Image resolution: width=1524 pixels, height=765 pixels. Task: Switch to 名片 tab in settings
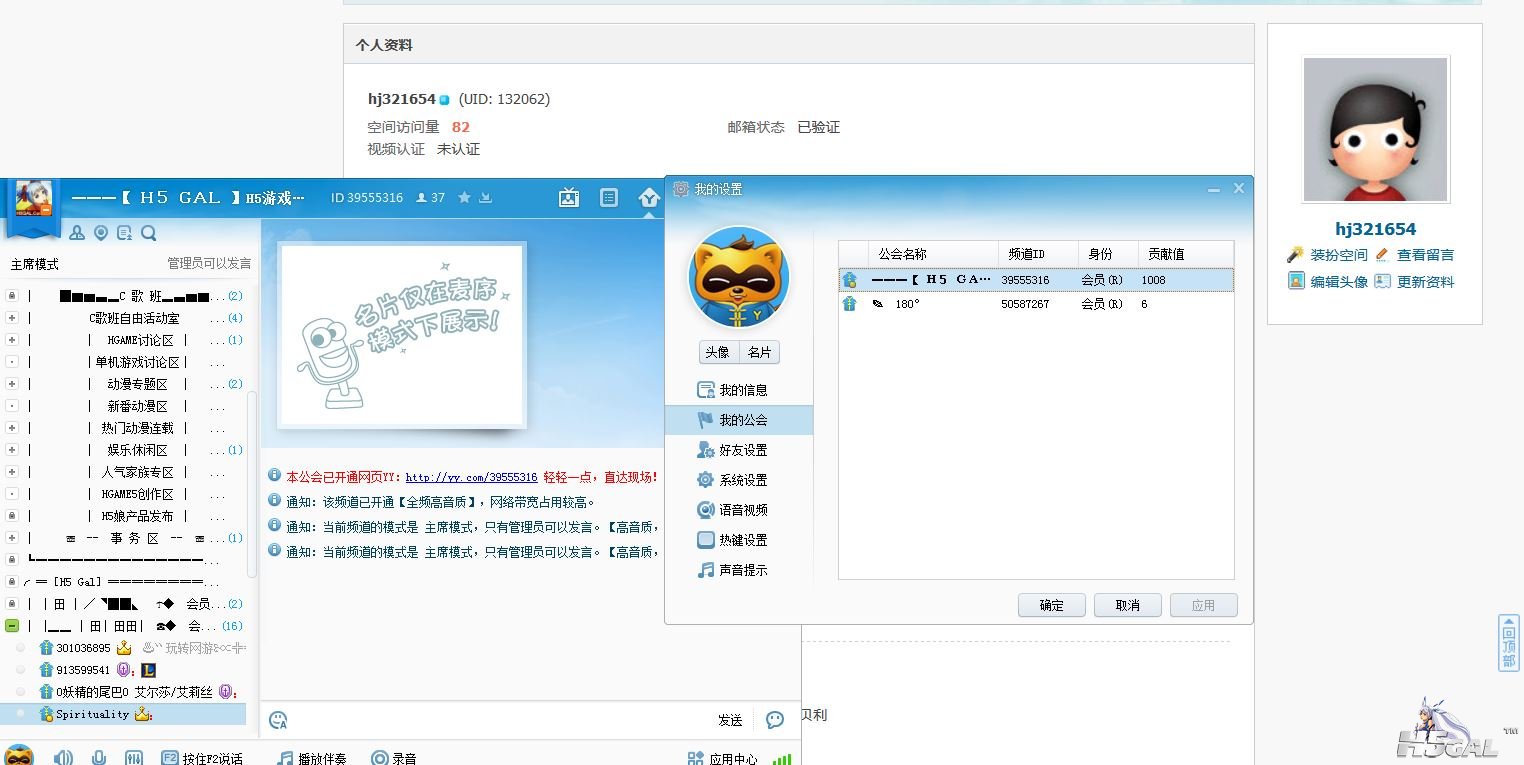point(759,352)
